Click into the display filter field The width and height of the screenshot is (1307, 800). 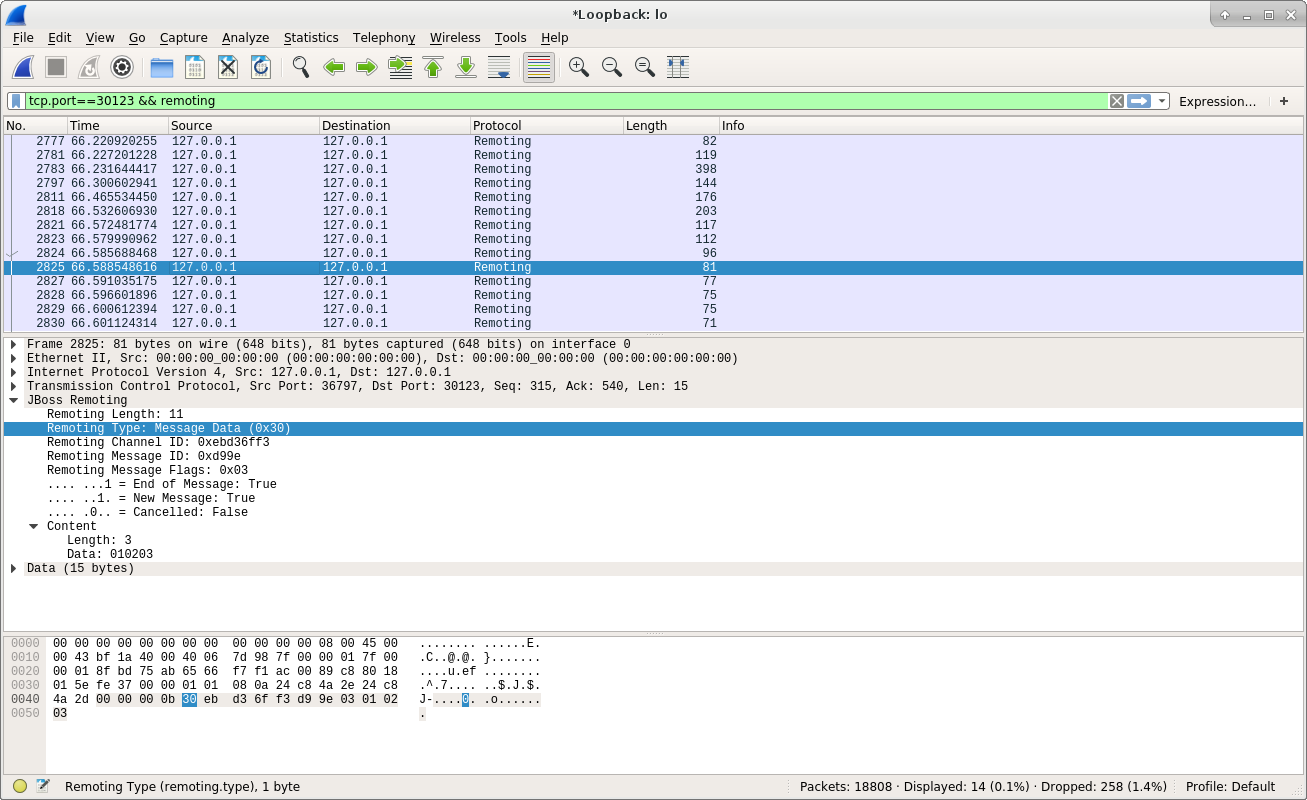tap(566, 101)
